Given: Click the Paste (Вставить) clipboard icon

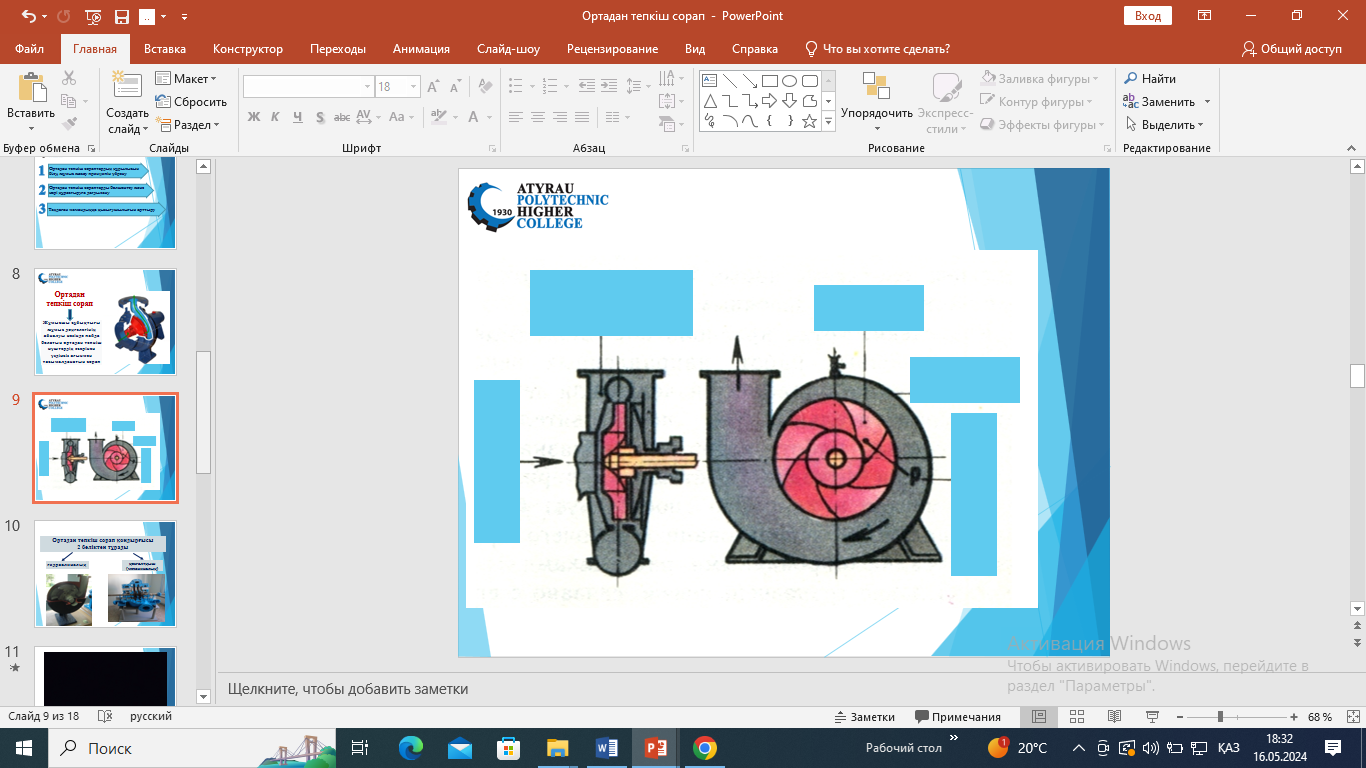Looking at the screenshot, I should click(x=30, y=90).
